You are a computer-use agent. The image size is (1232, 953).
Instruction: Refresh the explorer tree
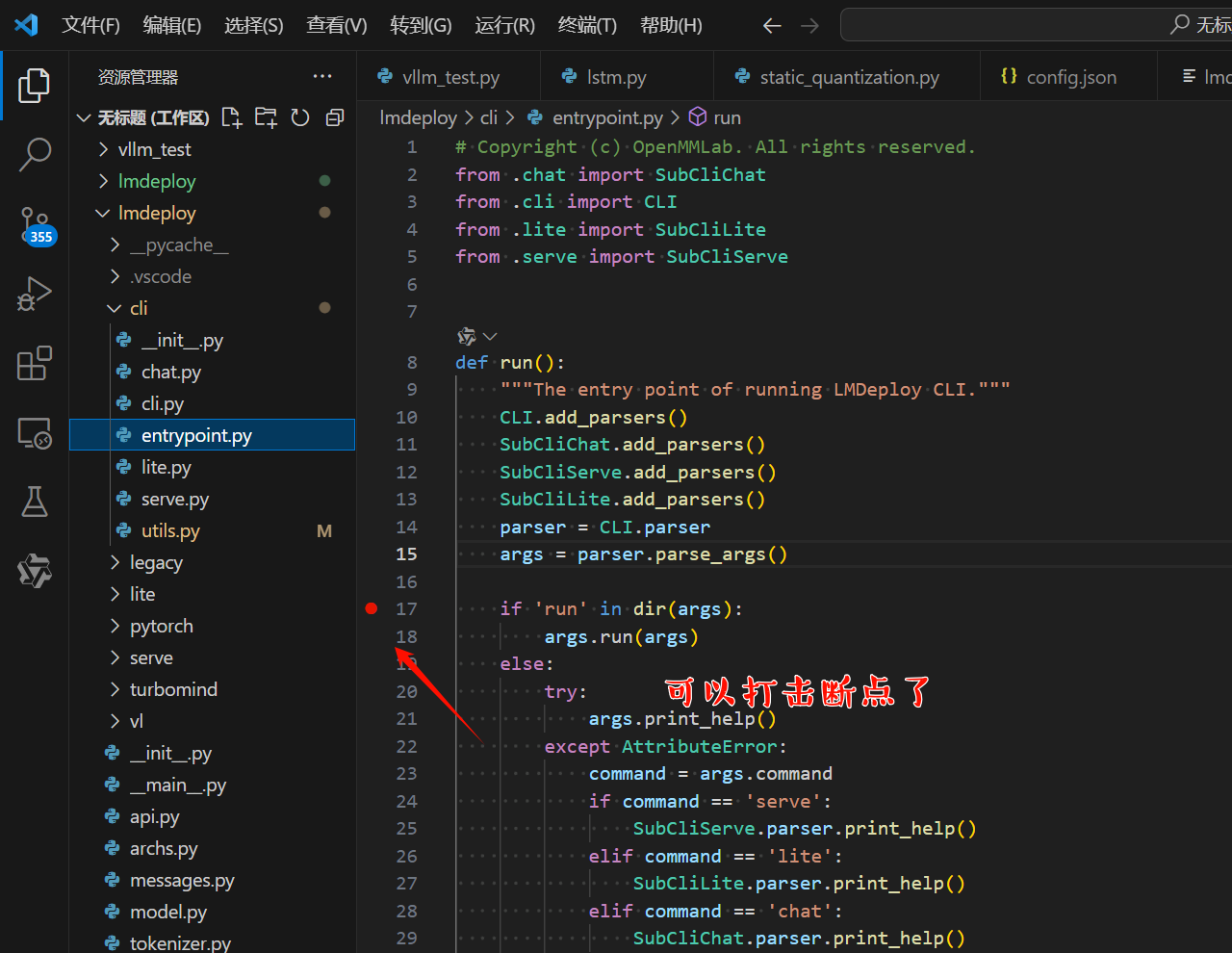click(x=300, y=117)
